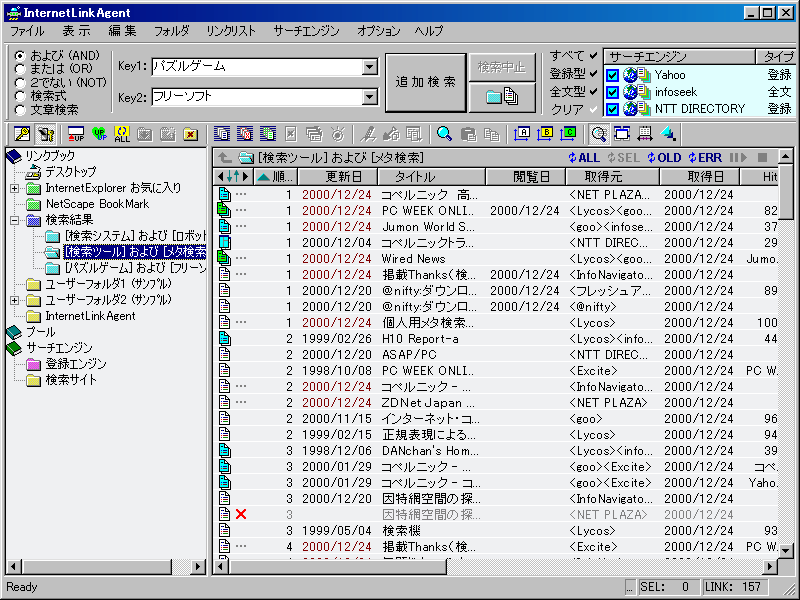
Task: Click the red X error mark in the list
Action: [x=241, y=514]
